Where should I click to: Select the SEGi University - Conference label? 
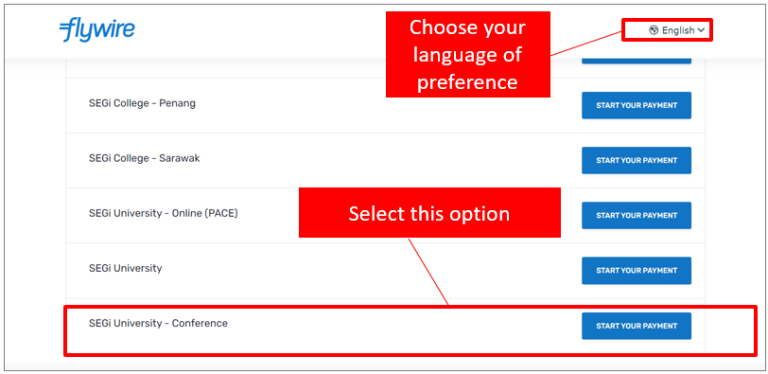coord(158,324)
